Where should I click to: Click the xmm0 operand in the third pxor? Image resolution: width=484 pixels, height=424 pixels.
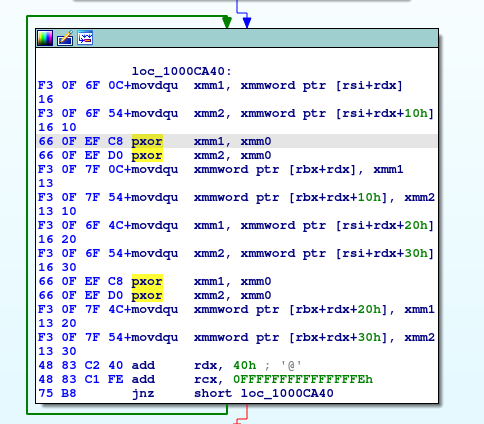coord(256,281)
